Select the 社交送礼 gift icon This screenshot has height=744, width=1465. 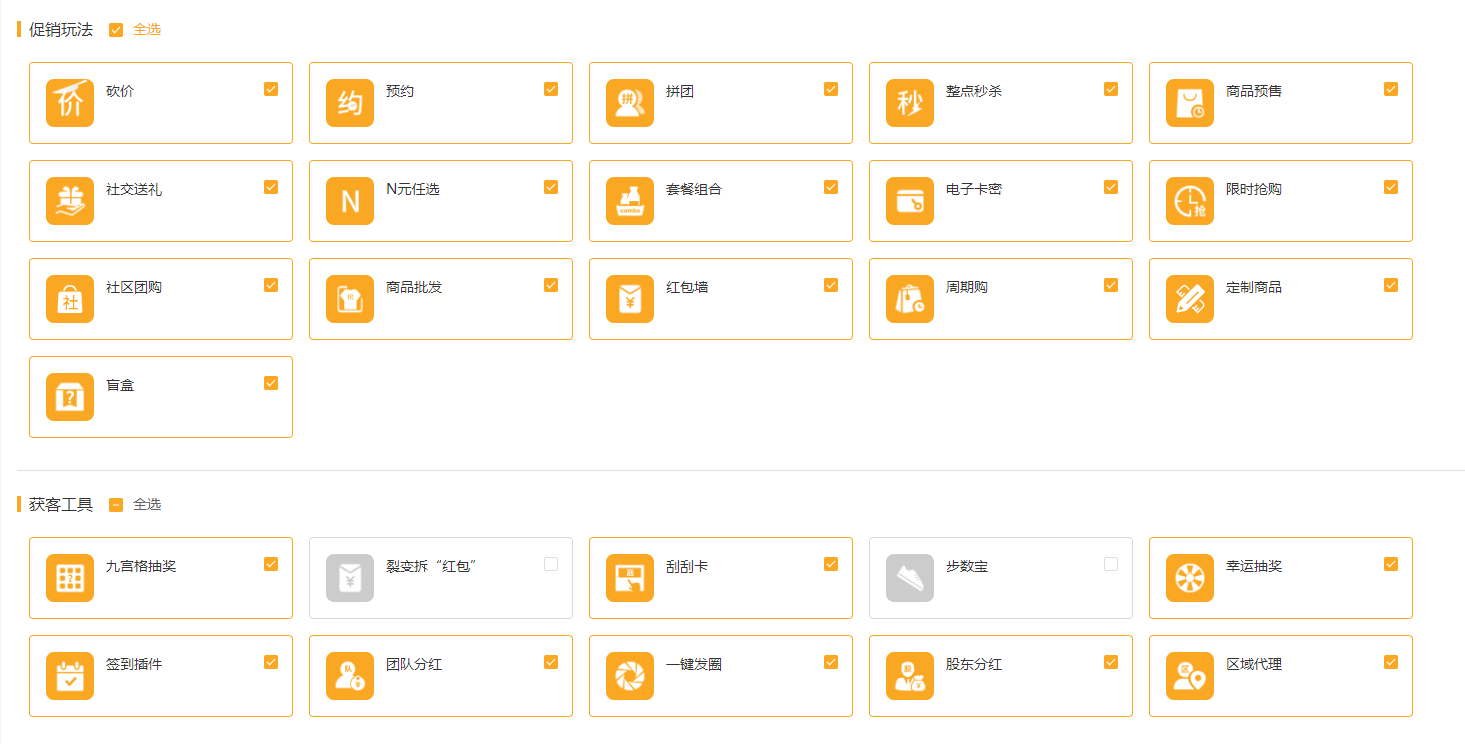click(x=70, y=201)
